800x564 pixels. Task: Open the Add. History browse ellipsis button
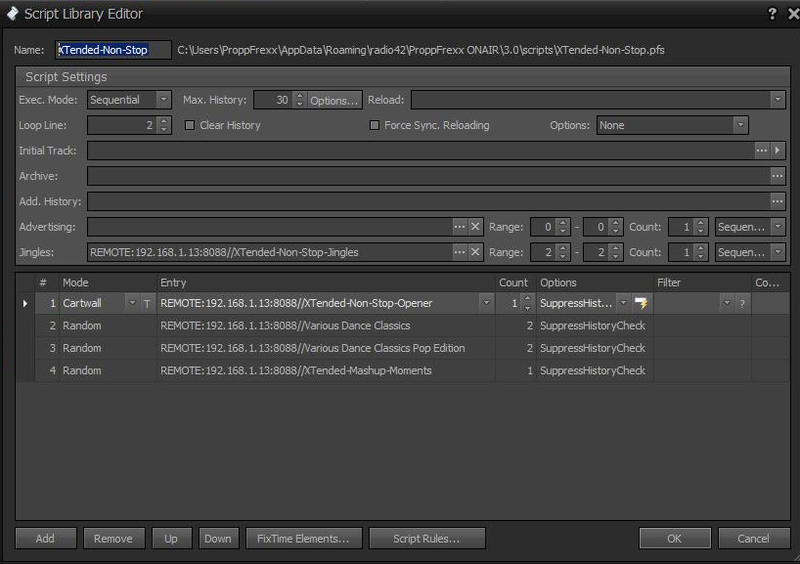click(777, 202)
